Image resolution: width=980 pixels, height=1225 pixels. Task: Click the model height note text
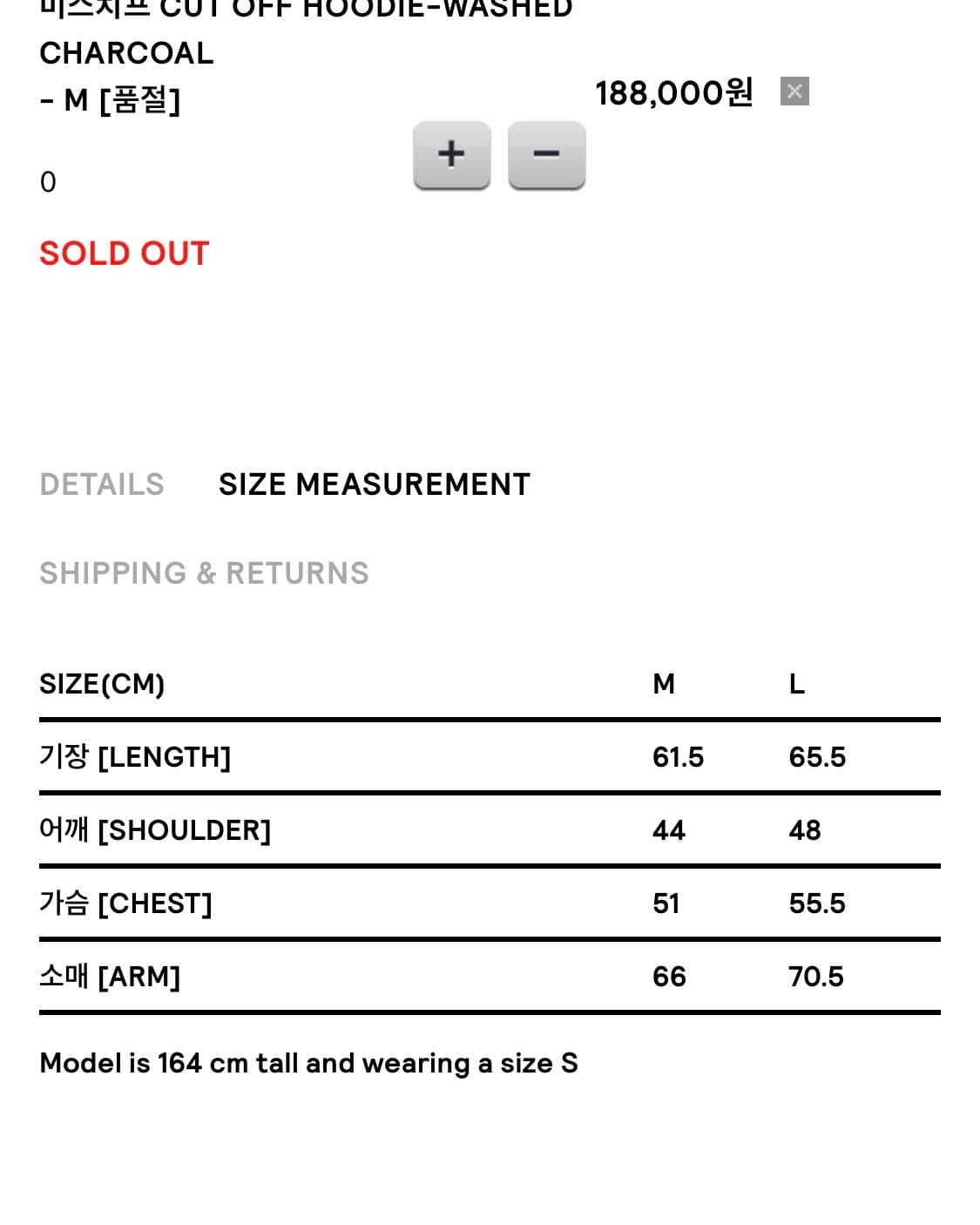point(308,1063)
